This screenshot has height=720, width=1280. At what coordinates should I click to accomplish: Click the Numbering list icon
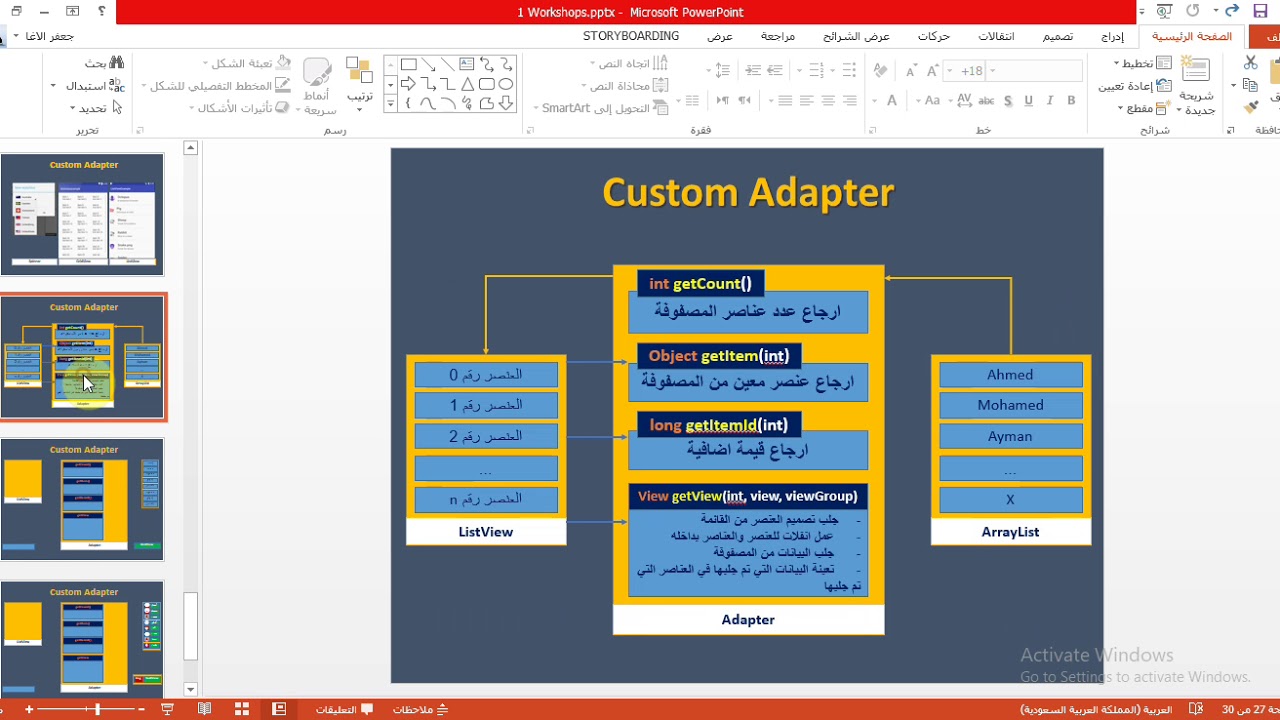pyautogui.click(x=818, y=71)
